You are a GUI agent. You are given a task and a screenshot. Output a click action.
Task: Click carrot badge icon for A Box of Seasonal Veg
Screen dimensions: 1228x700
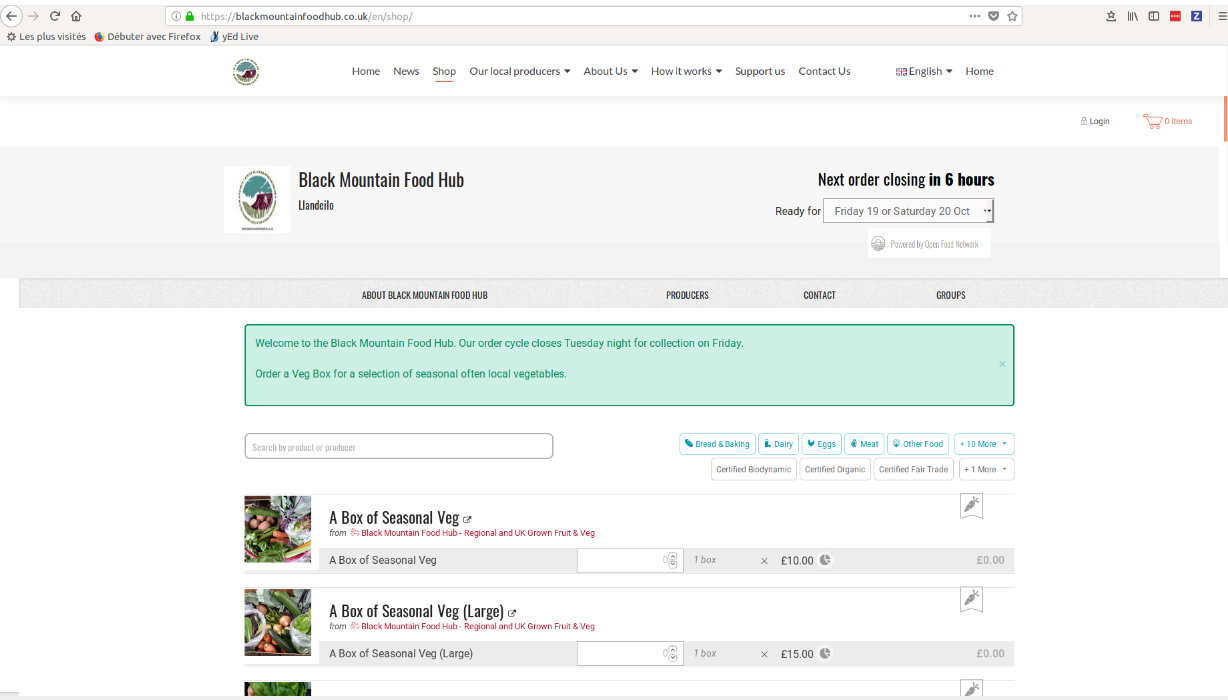(x=971, y=506)
